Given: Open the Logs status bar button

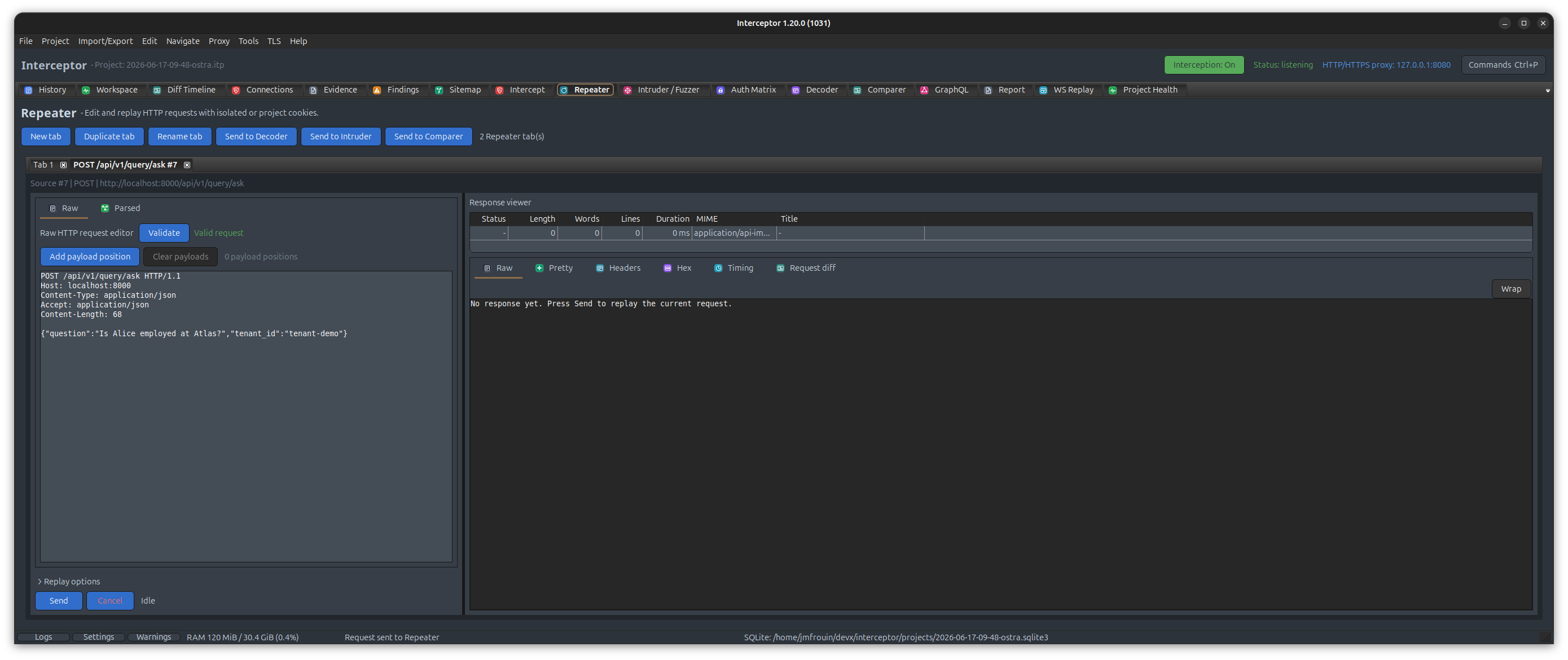Looking at the screenshot, I should 43,637.
